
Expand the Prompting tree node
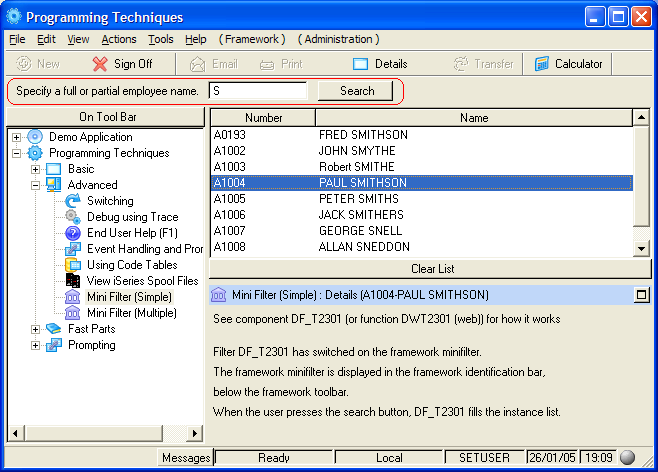(x=35, y=345)
